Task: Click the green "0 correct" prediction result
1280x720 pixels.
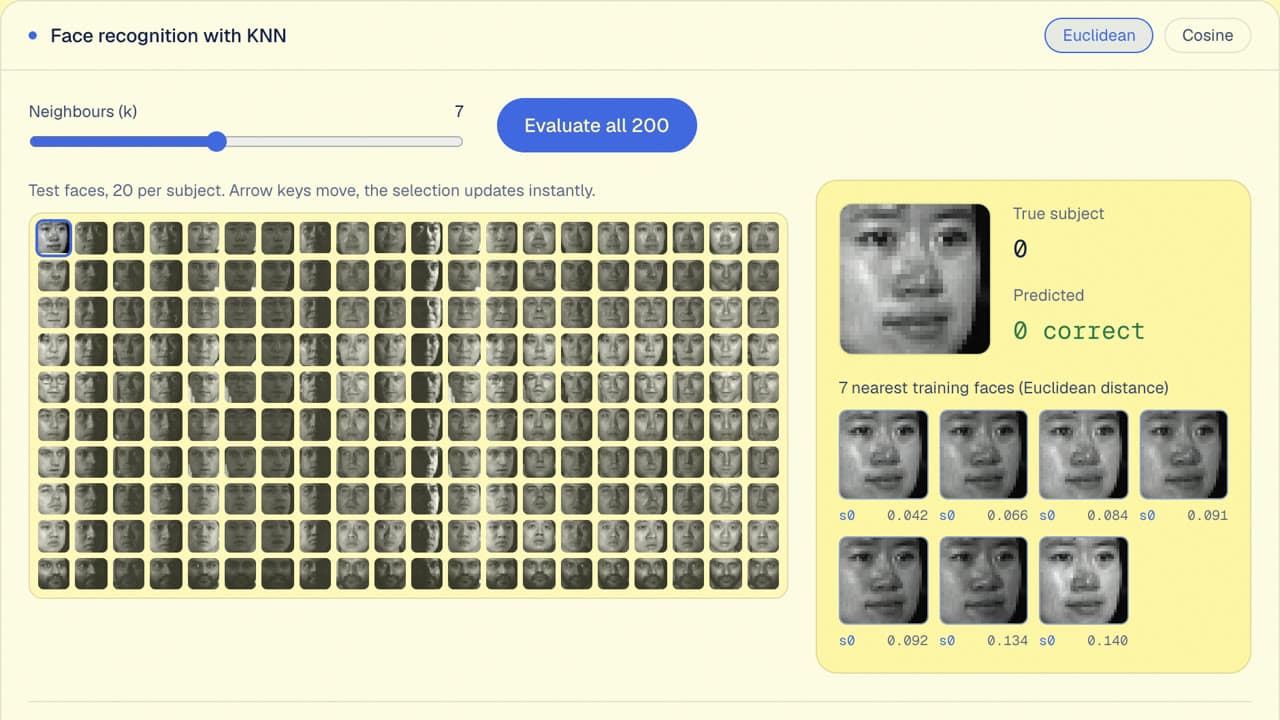Action: pos(1079,331)
